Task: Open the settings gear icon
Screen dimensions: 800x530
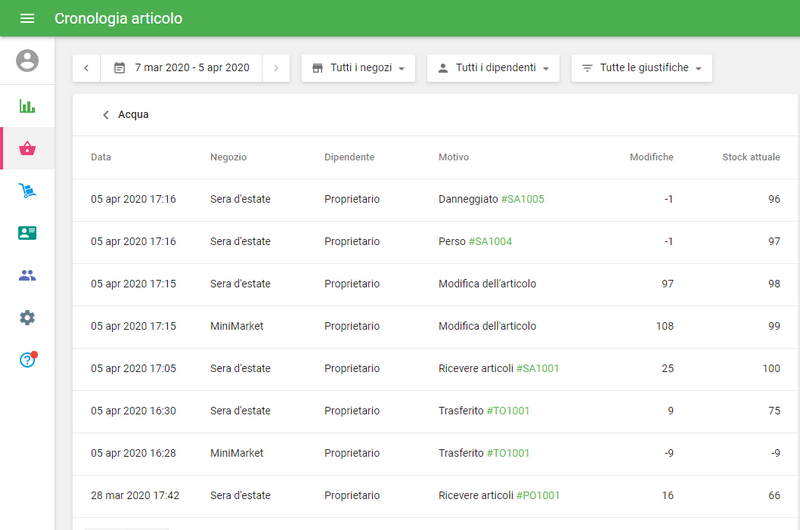Action: point(27,317)
